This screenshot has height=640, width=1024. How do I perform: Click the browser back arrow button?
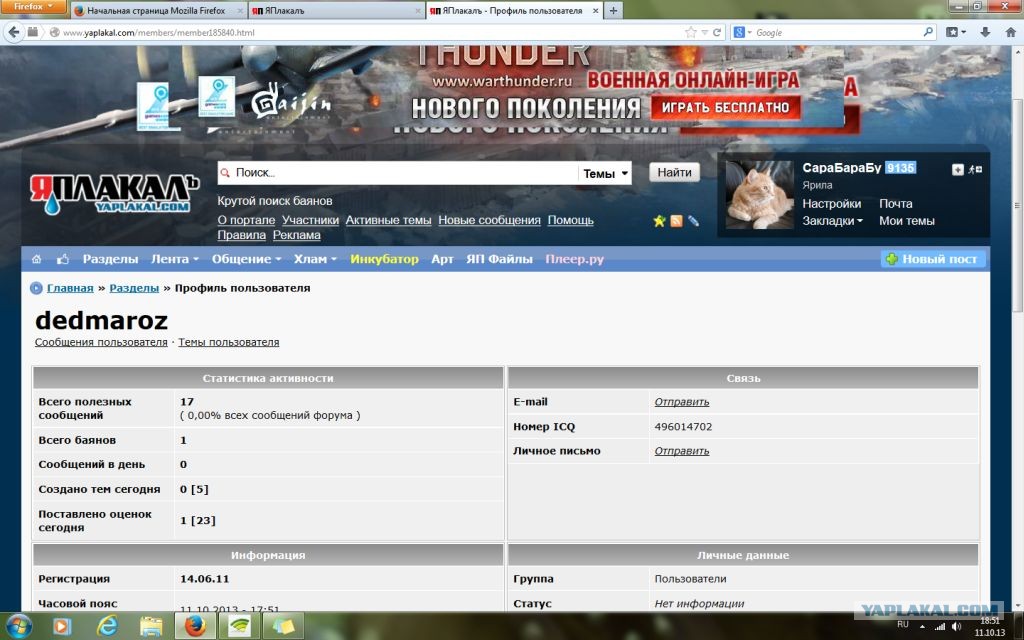[x=14, y=32]
